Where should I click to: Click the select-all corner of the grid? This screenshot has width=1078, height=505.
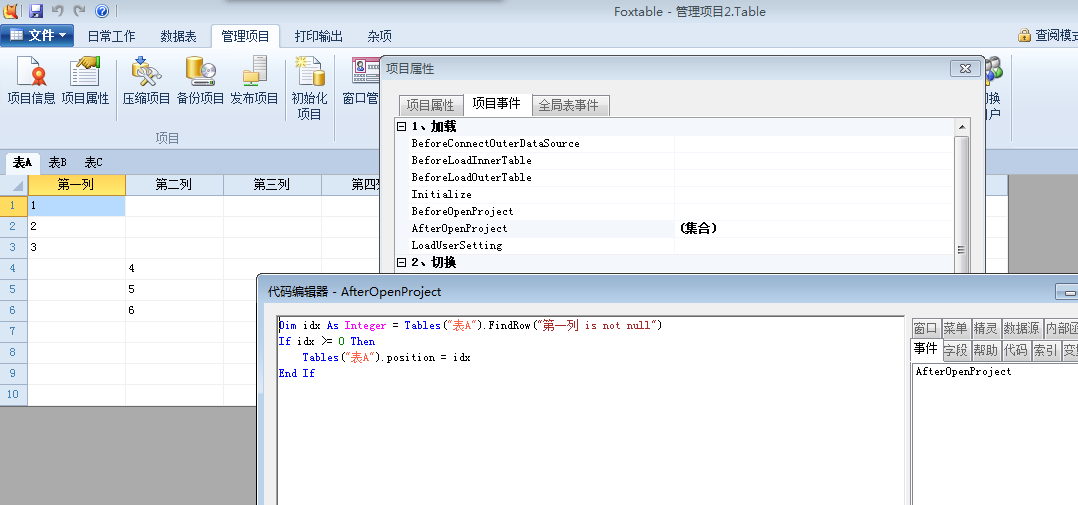click(14, 185)
